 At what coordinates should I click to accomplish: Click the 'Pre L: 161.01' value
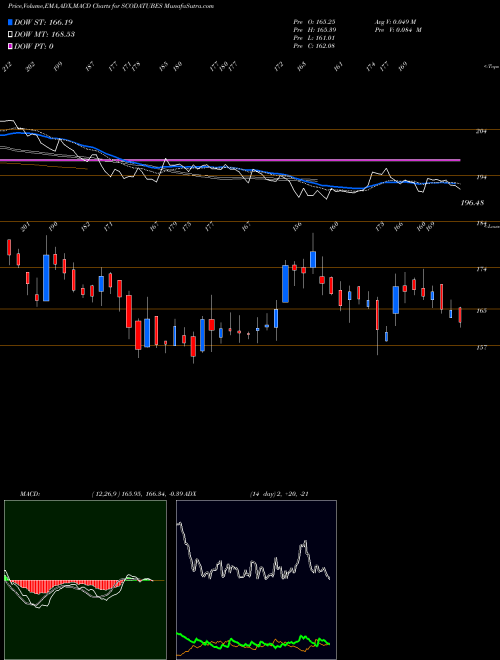click(x=314, y=38)
